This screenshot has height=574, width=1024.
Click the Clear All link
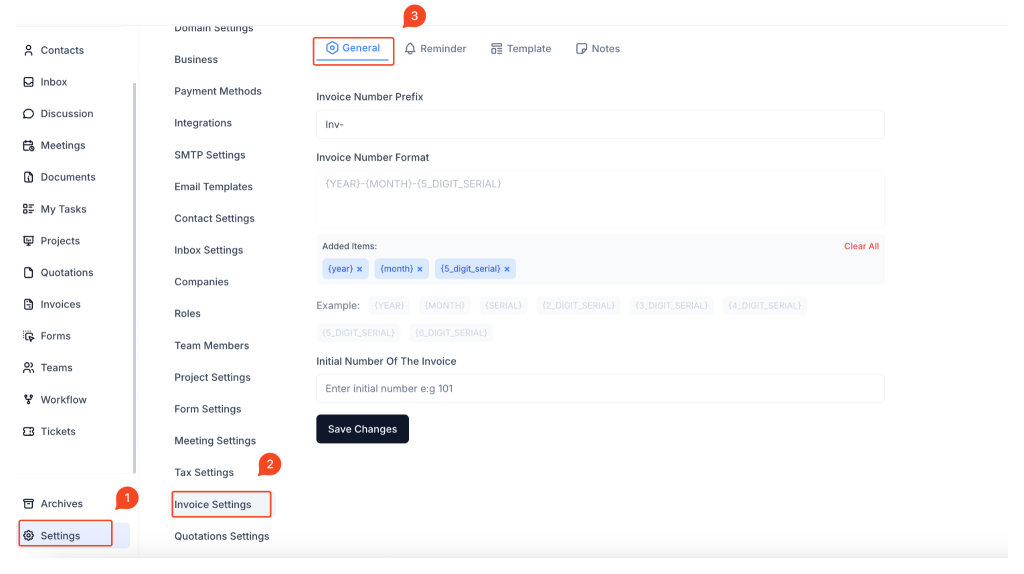point(861,246)
